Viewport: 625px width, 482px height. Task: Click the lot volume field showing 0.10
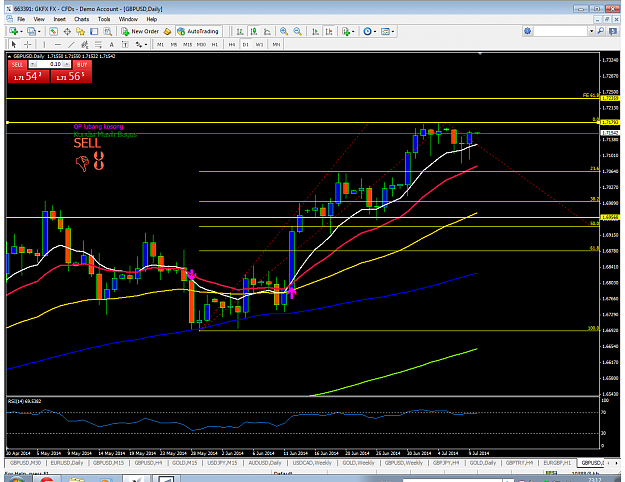tap(50, 64)
